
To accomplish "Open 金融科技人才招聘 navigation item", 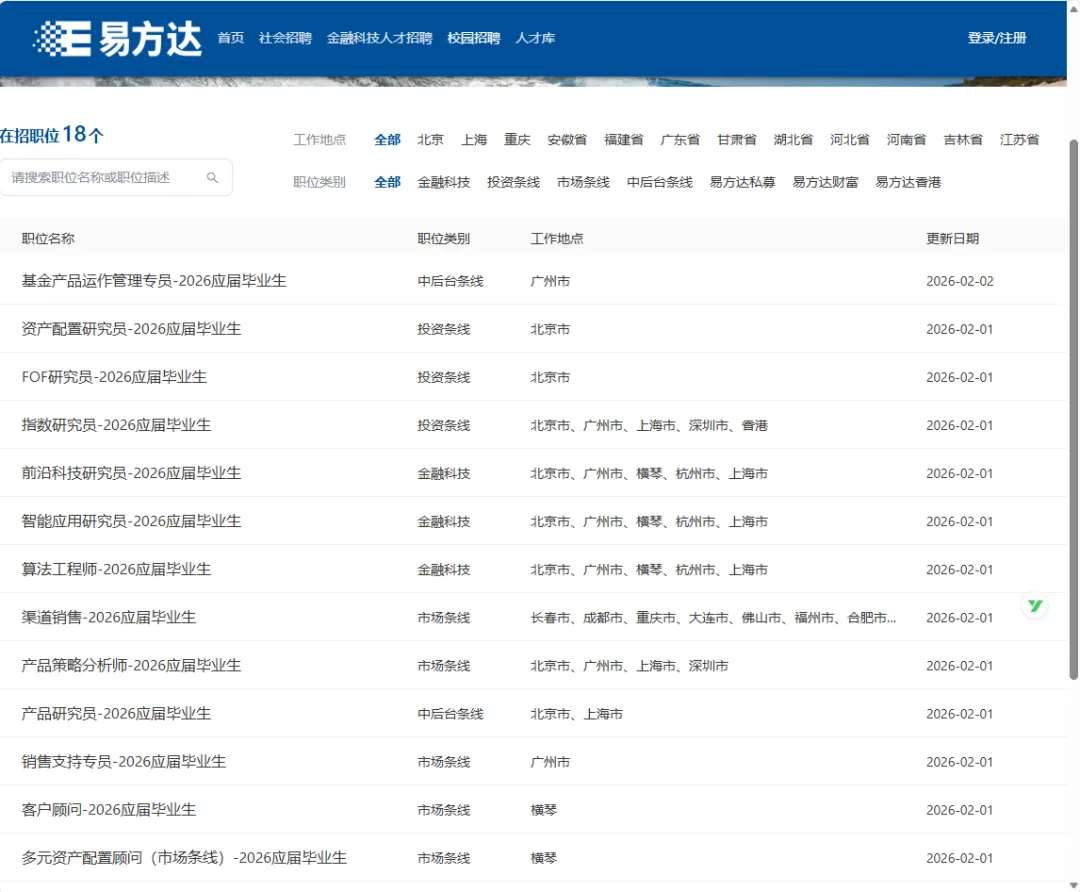I will point(380,38).
